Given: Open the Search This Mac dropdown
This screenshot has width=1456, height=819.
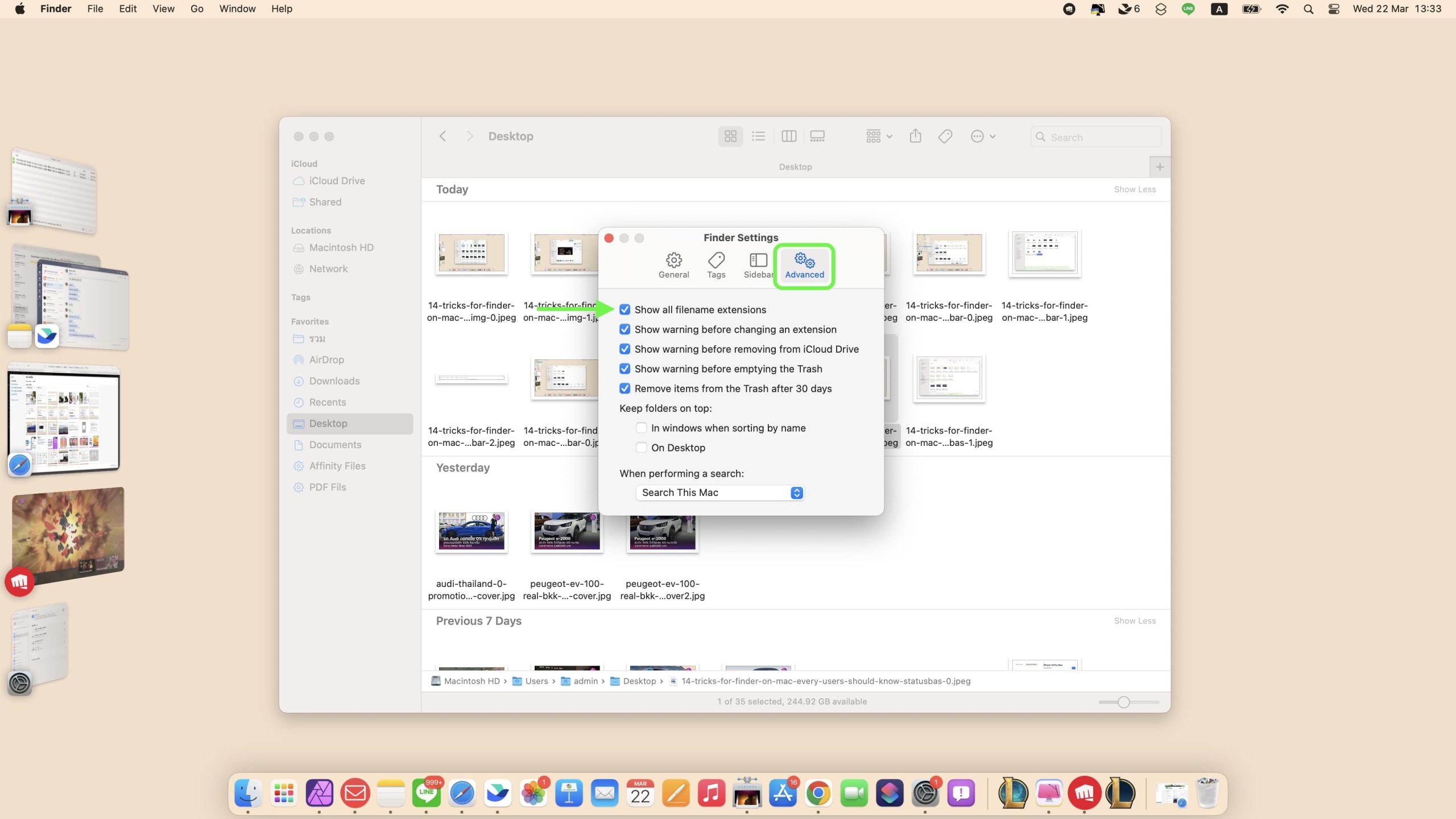Looking at the screenshot, I should pyautogui.click(x=719, y=493).
